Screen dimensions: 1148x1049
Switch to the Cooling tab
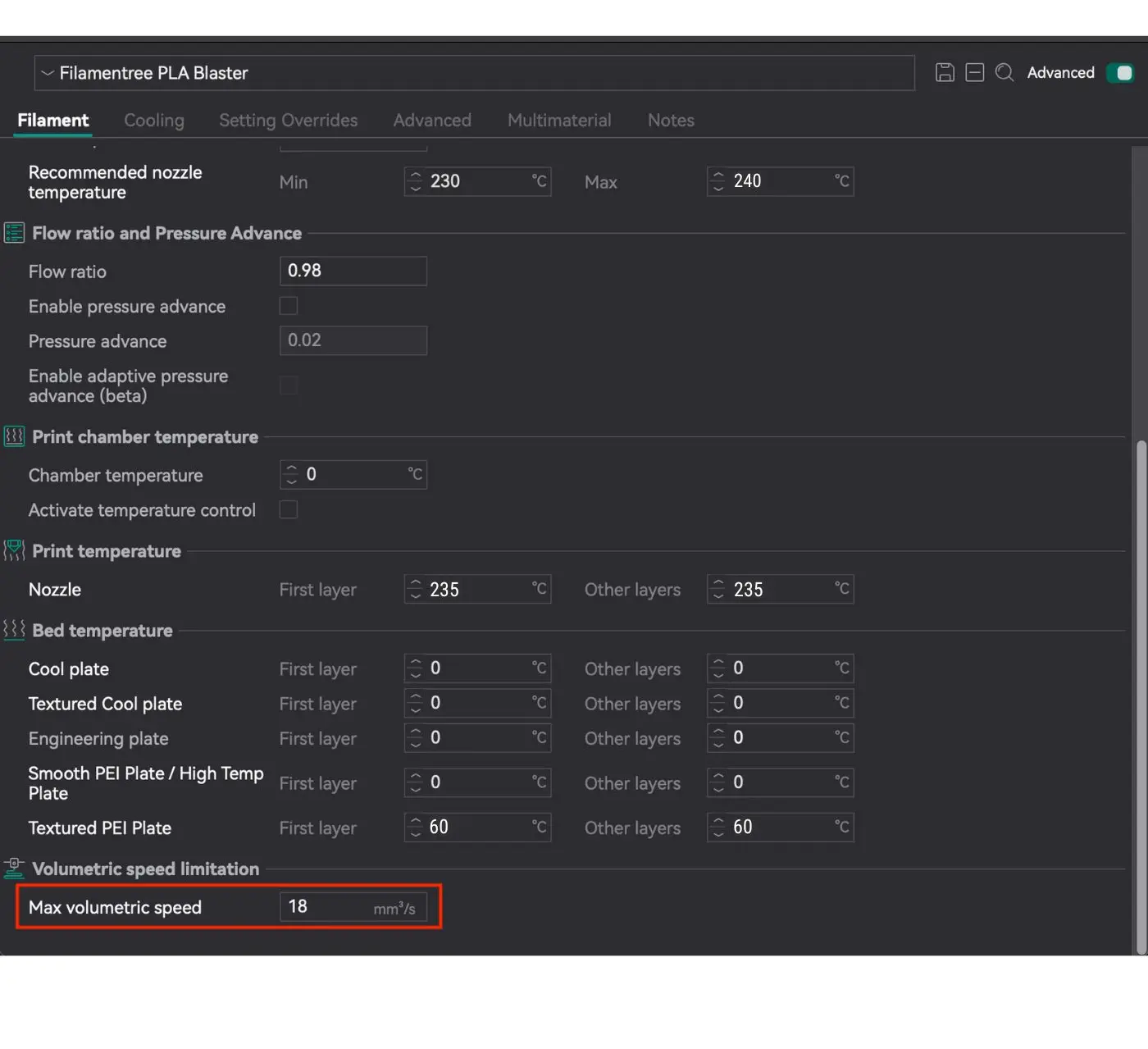[x=154, y=121]
